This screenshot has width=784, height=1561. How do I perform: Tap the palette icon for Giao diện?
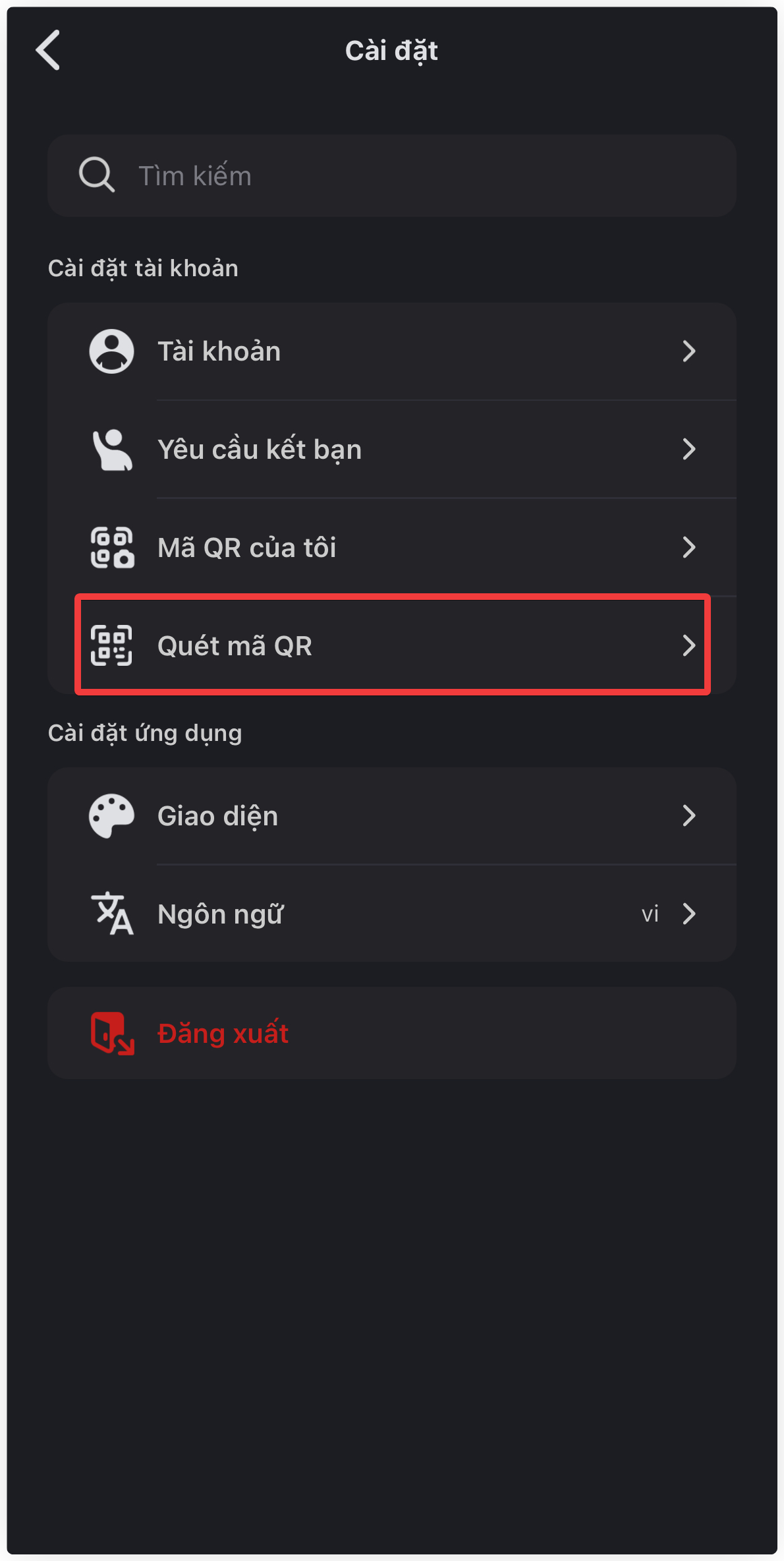pyautogui.click(x=111, y=816)
